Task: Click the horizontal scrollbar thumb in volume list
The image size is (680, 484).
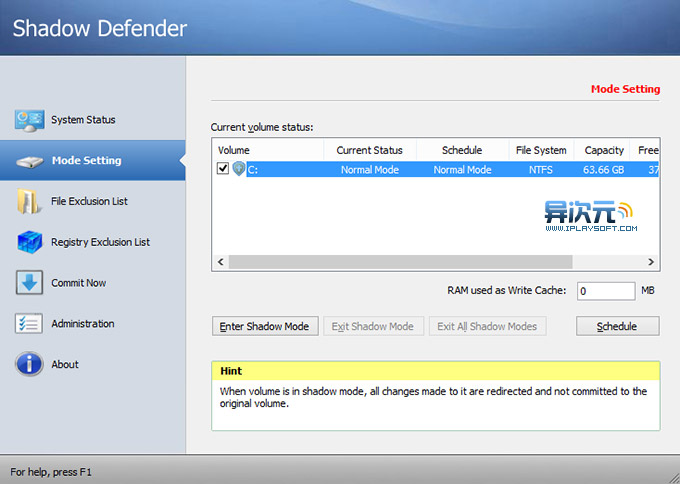Action: pos(400,262)
